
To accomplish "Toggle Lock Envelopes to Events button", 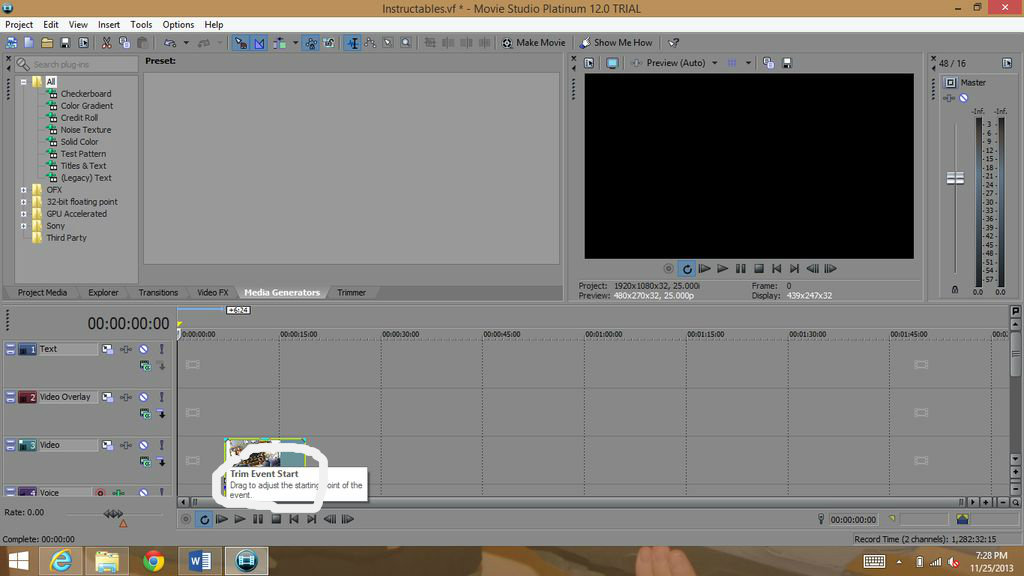I will click(x=311, y=43).
